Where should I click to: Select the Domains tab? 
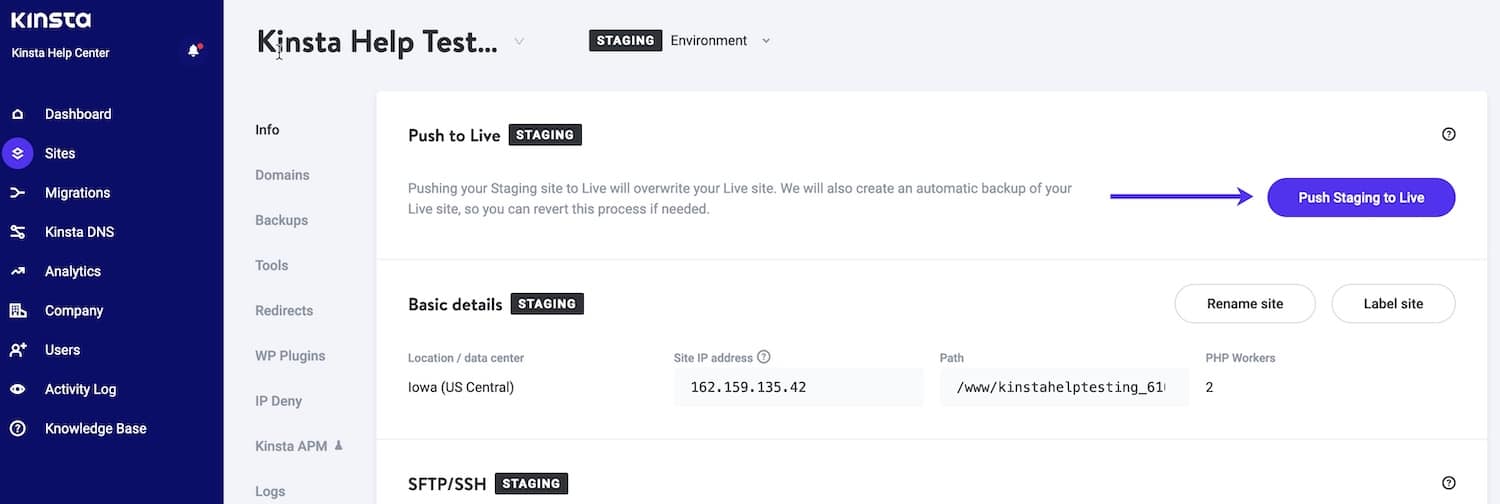pos(282,175)
